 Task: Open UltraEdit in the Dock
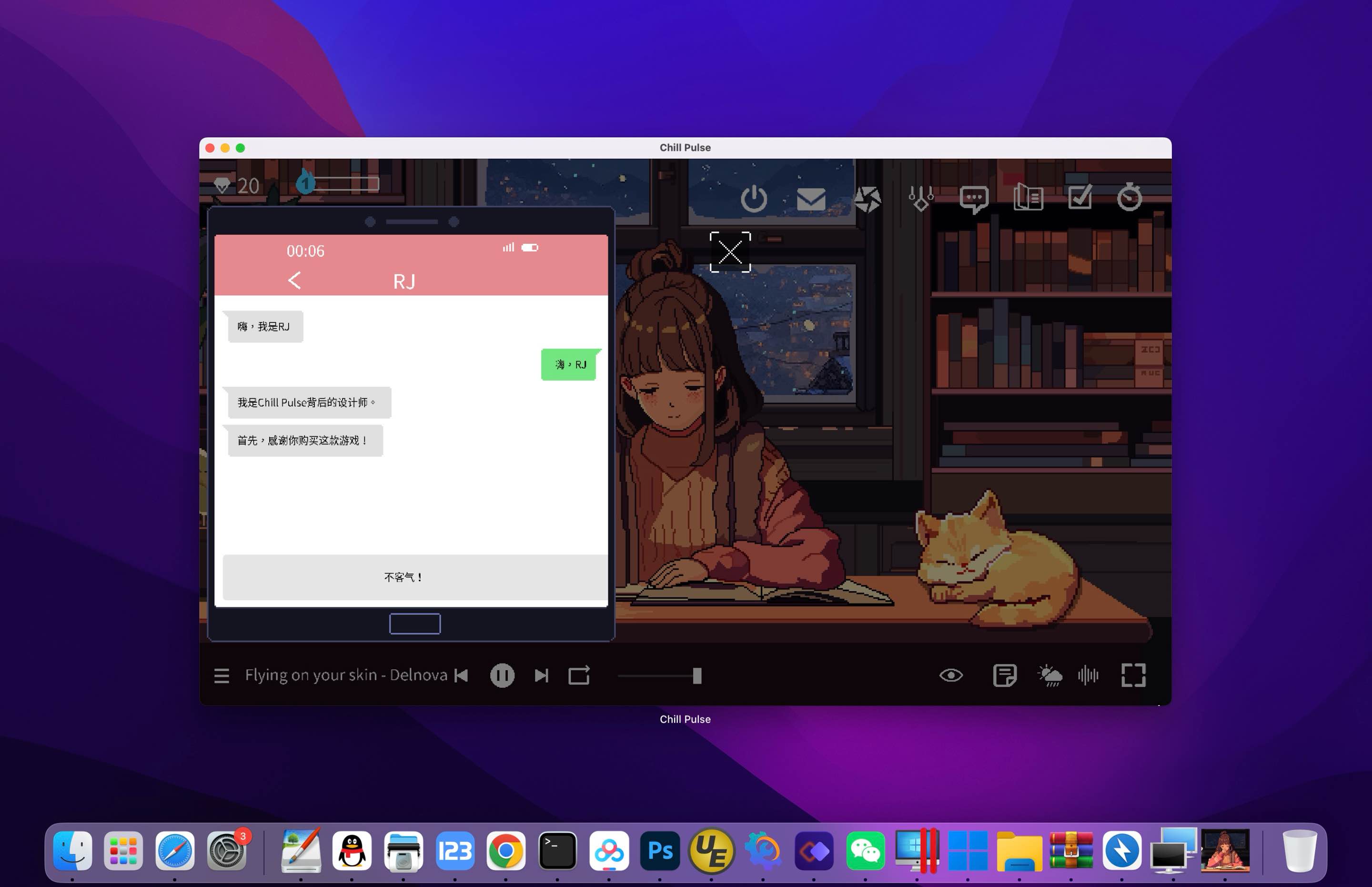click(711, 850)
